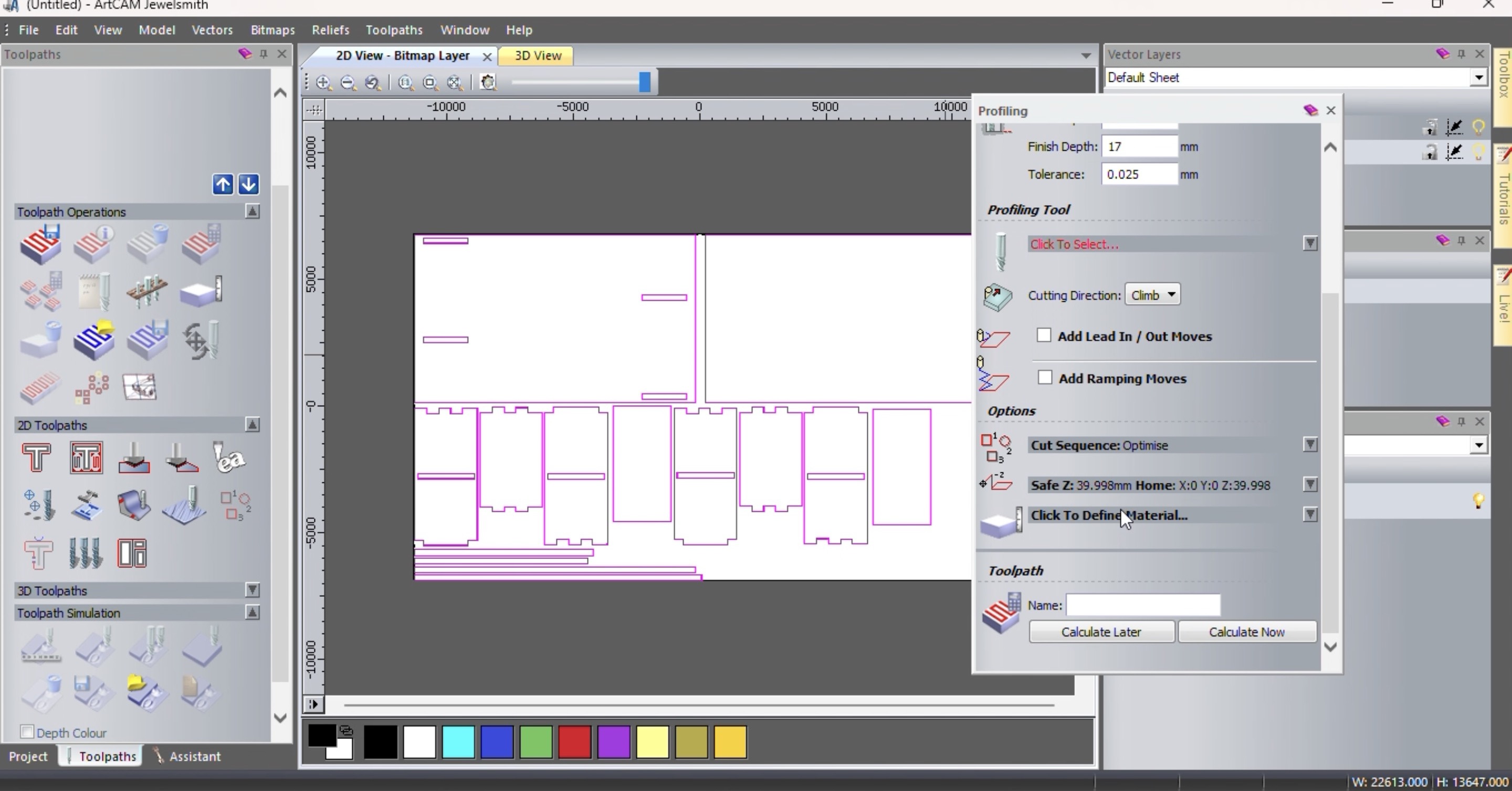Open the Cutting Direction Climb dropdown
The width and height of the screenshot is (1512, 791).
(1153, 294)
